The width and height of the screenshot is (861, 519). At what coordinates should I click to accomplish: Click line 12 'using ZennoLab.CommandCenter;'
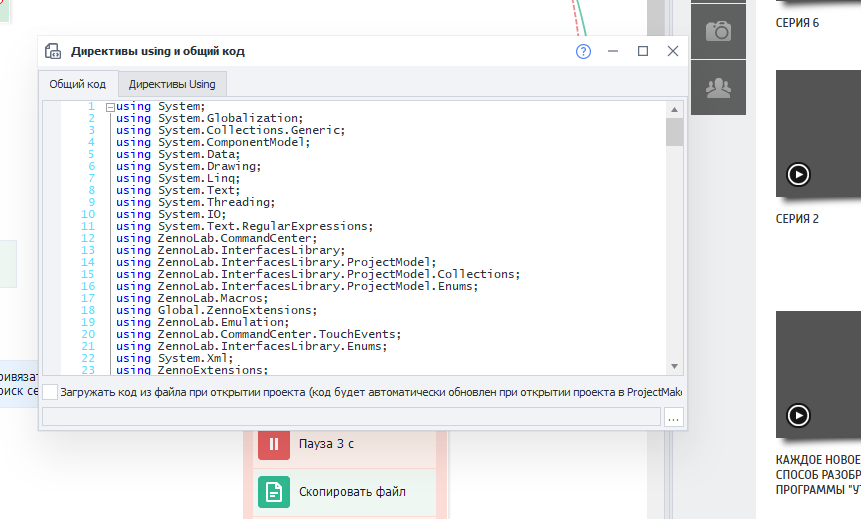216,238
